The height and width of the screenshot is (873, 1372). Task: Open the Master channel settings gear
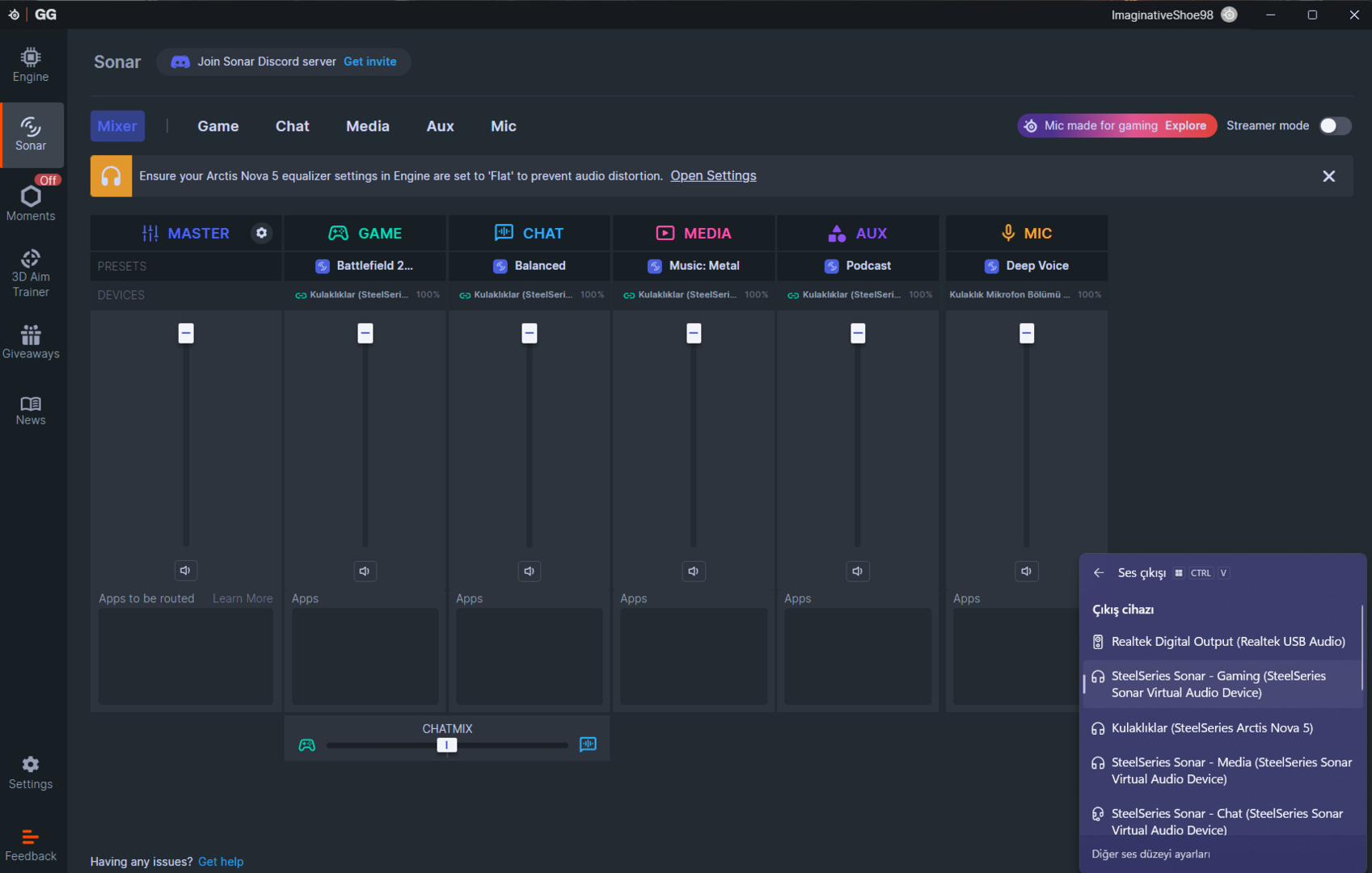261,233
